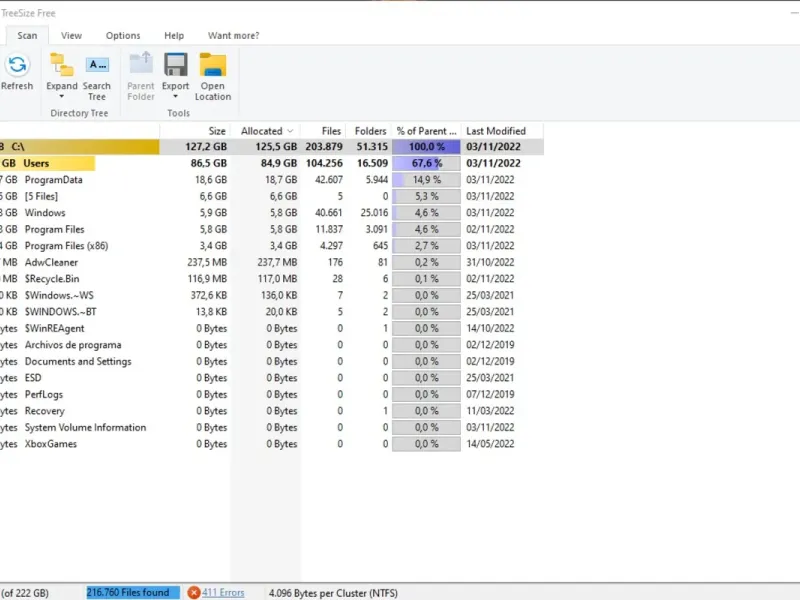
Task: Select the XboxGames folder
Action: click(51, 444)
